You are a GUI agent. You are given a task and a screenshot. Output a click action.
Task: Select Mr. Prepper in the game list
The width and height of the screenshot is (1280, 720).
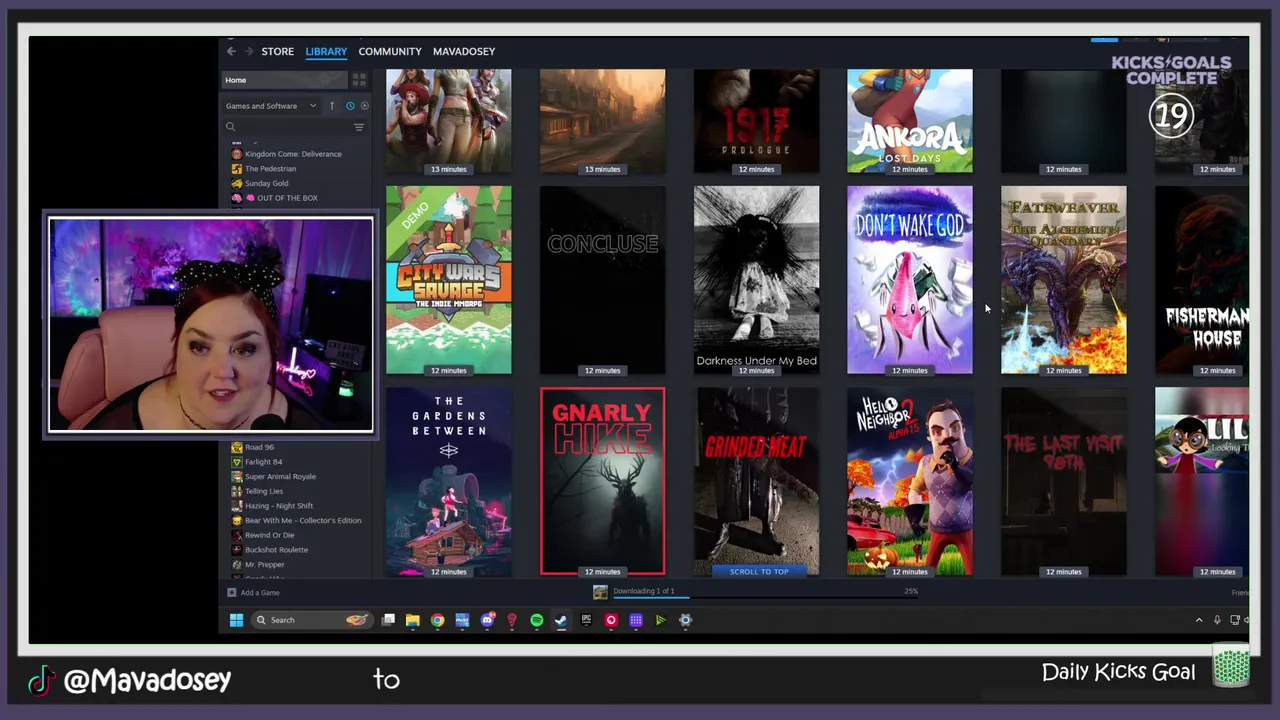(265, 564)
